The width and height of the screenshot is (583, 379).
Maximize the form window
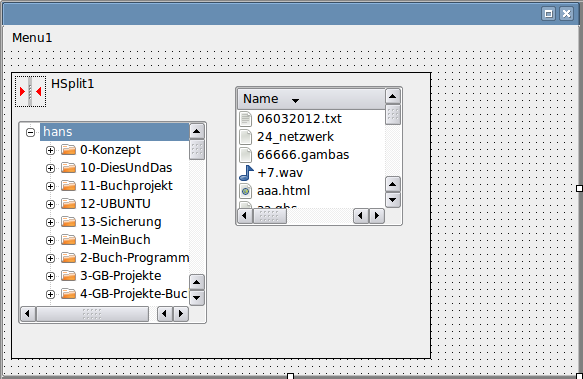[548, 14]
